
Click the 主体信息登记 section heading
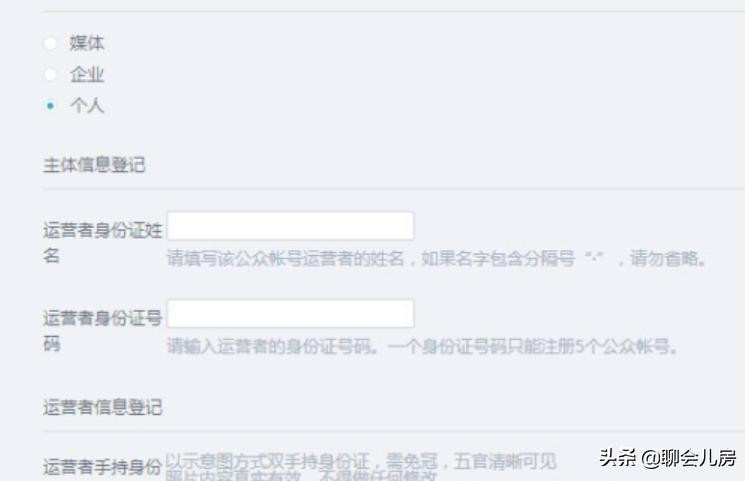[x=94, y=165]
